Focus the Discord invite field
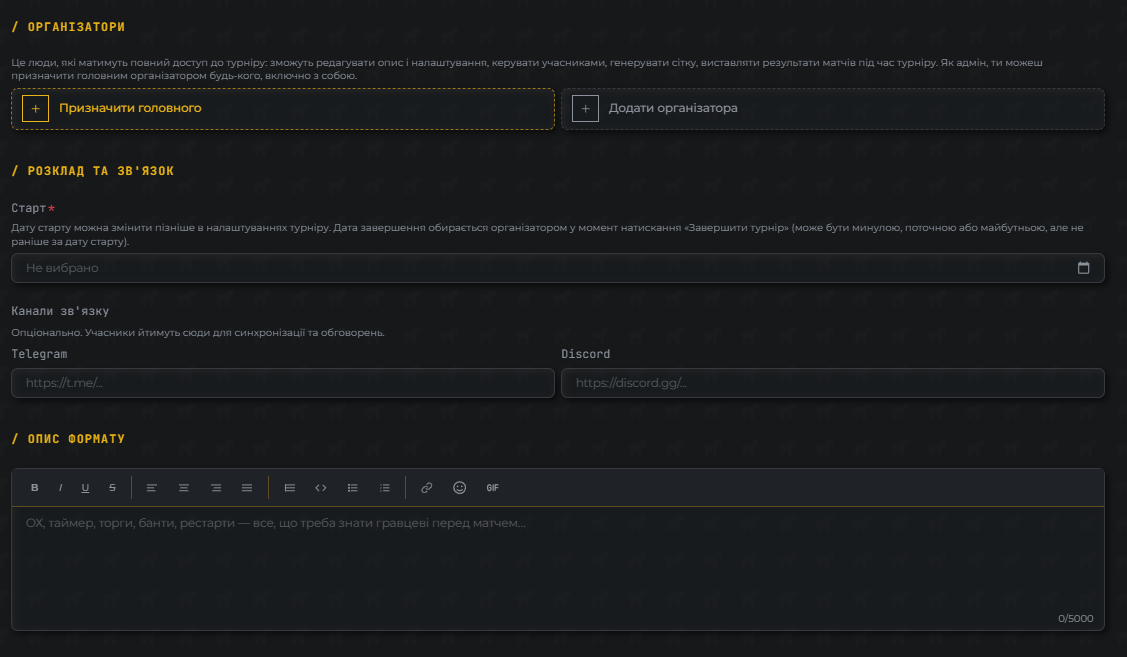 pyautogui.click(x=832, y=382)
